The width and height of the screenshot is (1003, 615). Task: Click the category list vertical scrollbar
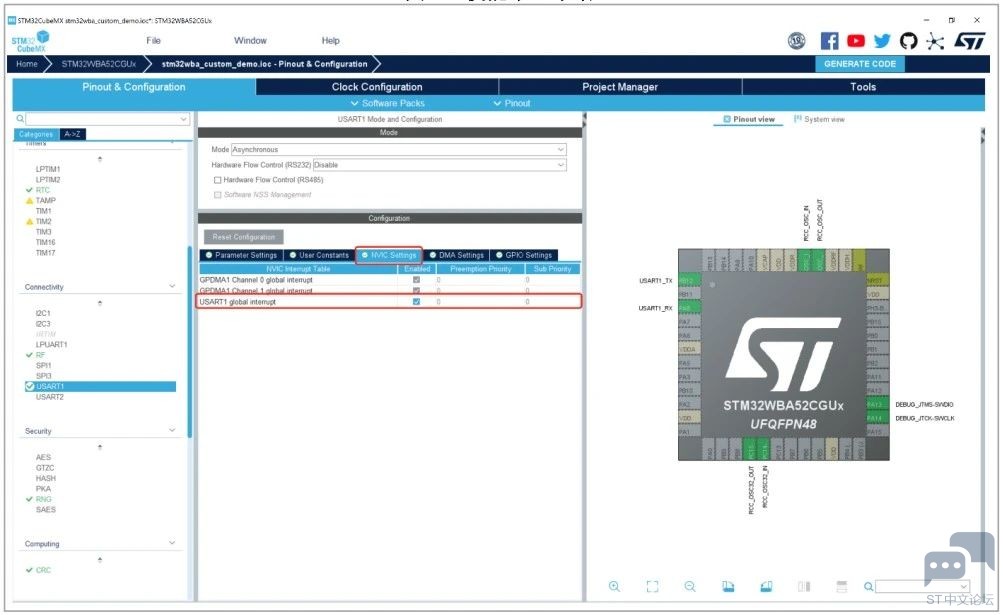point(189,342)
